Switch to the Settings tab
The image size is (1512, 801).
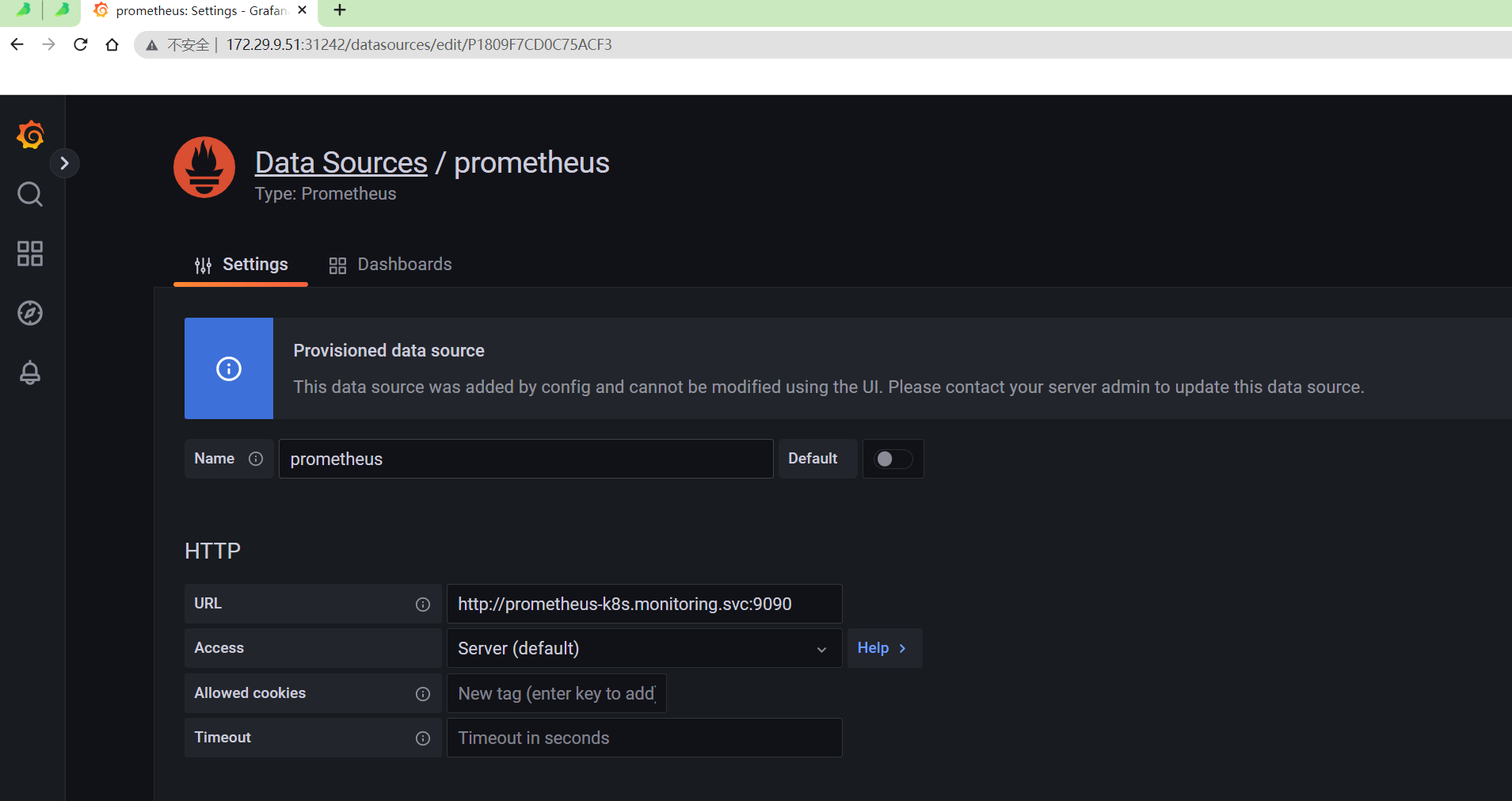[241, 265]
